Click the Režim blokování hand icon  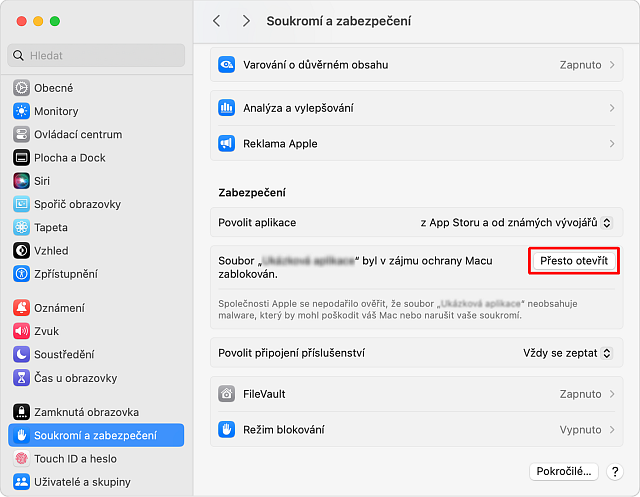click(x=227, y=429)
